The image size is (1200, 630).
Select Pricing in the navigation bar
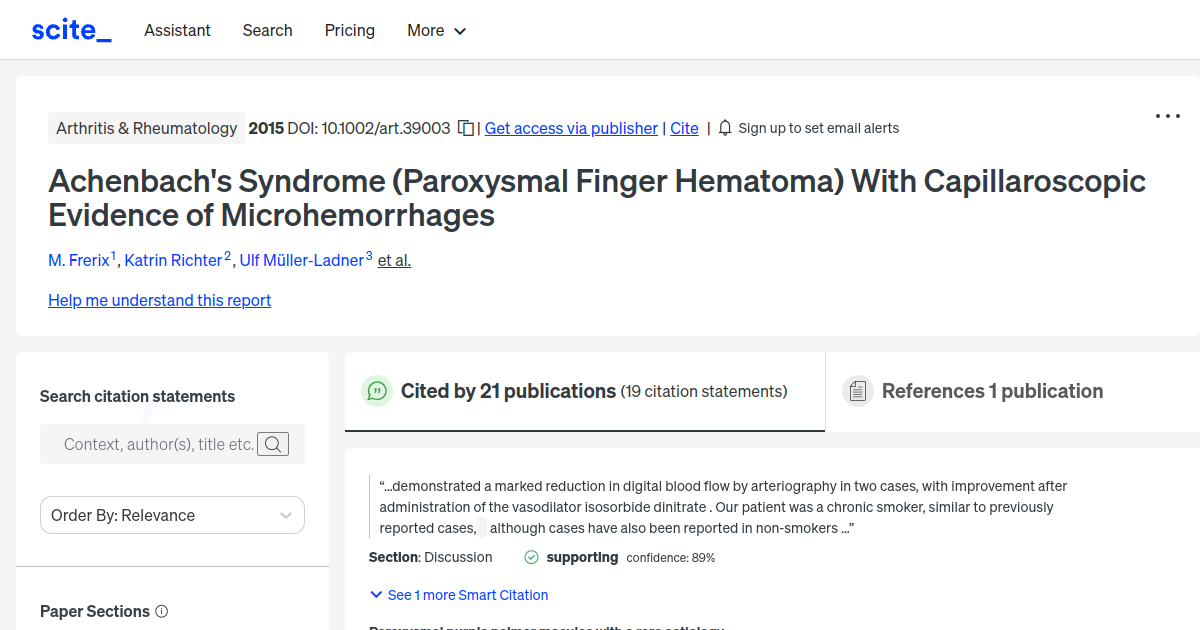[x=349, y=31]
